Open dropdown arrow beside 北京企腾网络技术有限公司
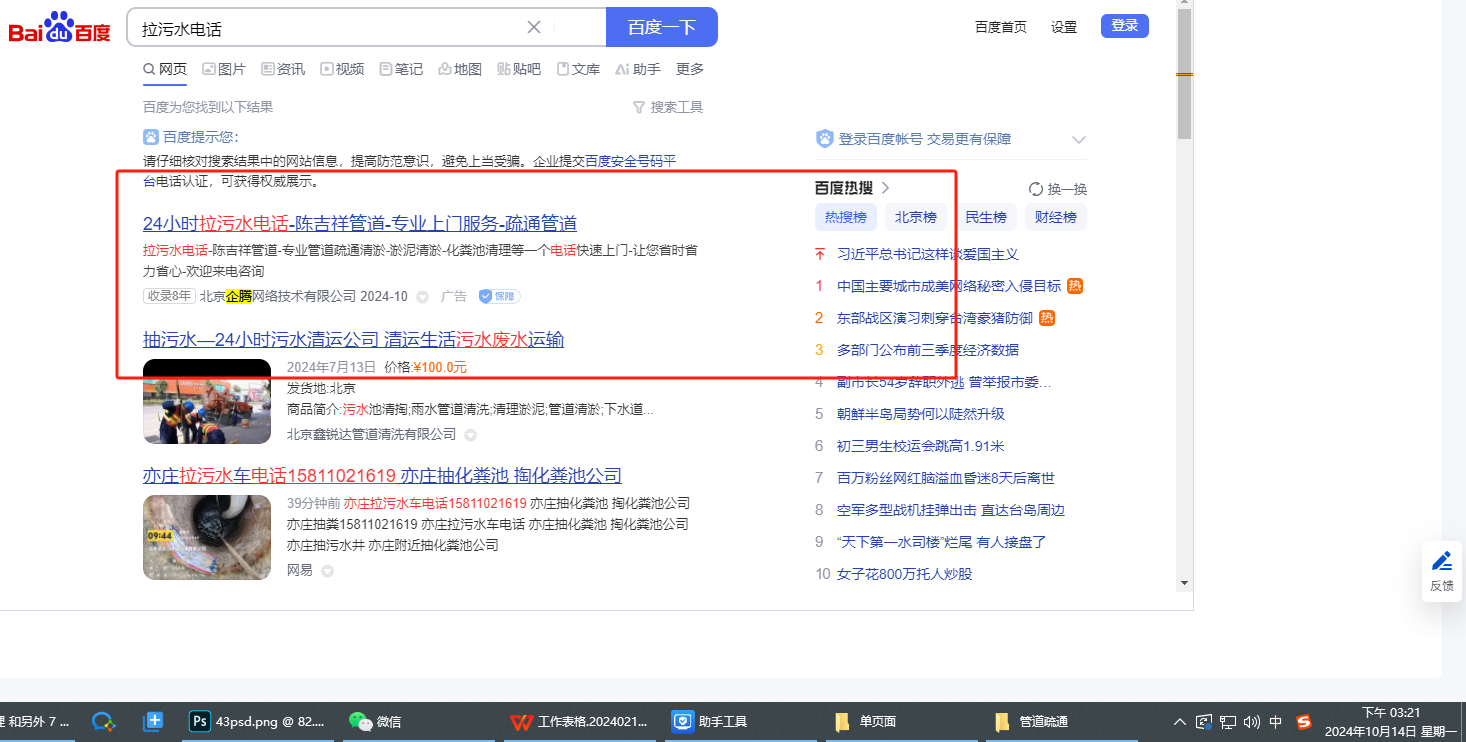This screenshot has height=742, width=1466. pos(422,297)
